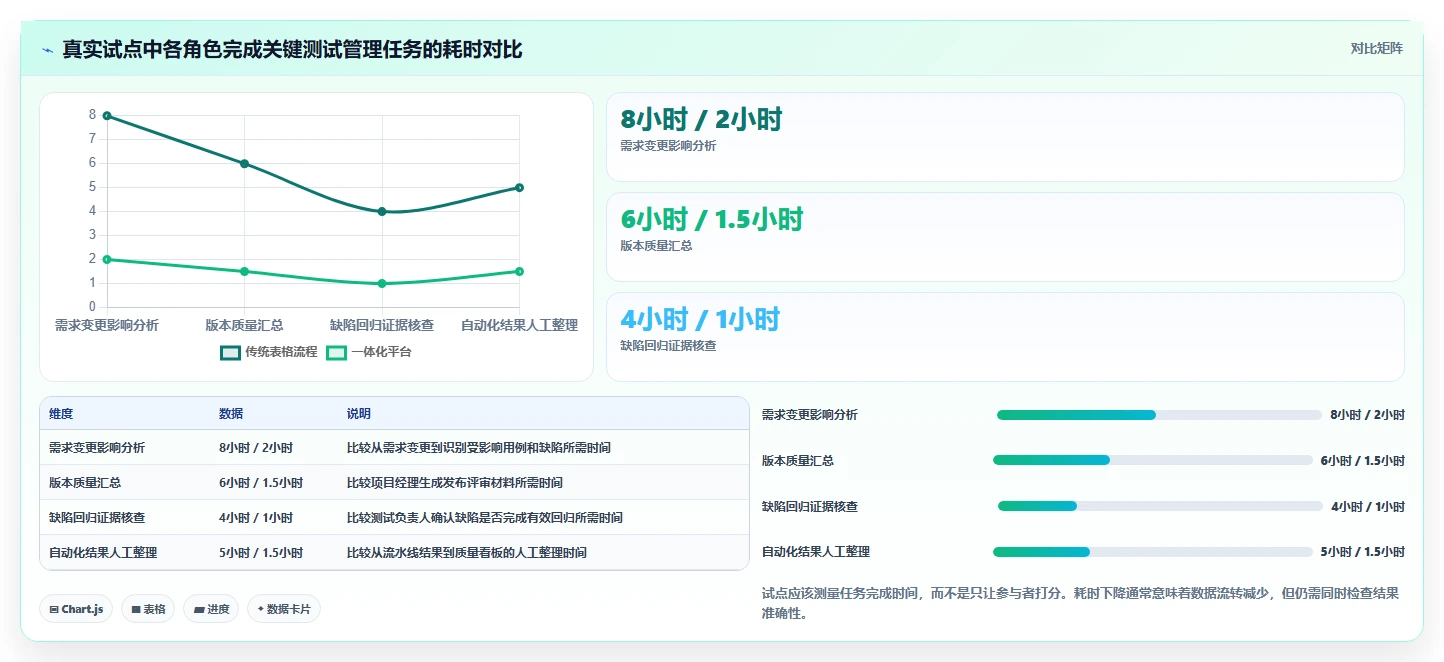This screenshot has height=662, width=1444.
Task: Click the 进度 tag chip
Action: coord(211,609)
